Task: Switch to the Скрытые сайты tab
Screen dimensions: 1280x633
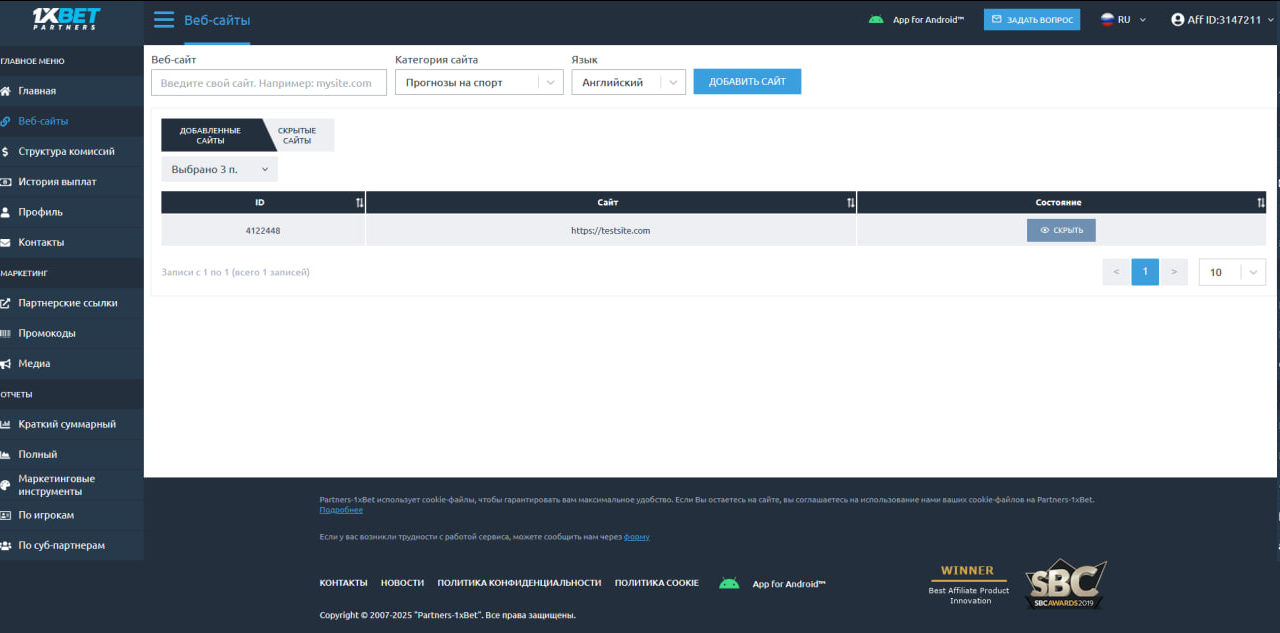Action: pyautogui.click(x=297, y=136)
